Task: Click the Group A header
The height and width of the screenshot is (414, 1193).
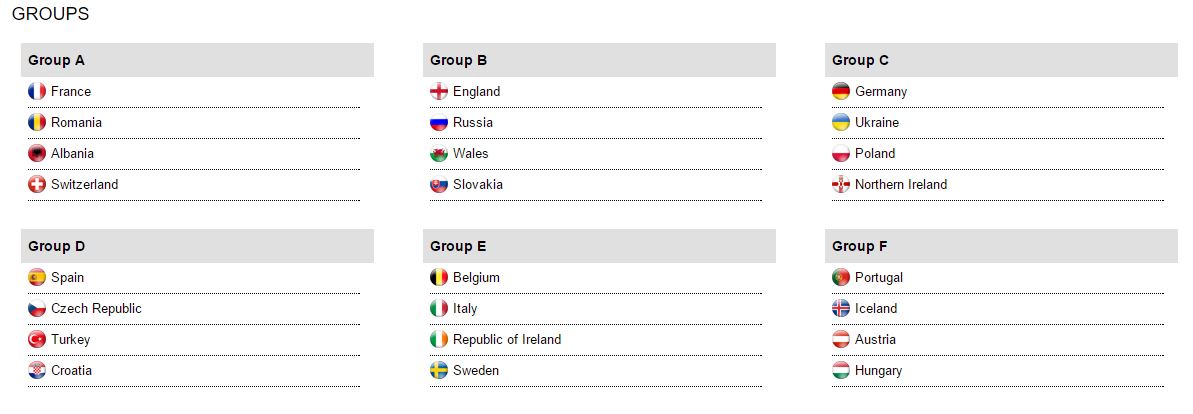Action: (57, 60)
